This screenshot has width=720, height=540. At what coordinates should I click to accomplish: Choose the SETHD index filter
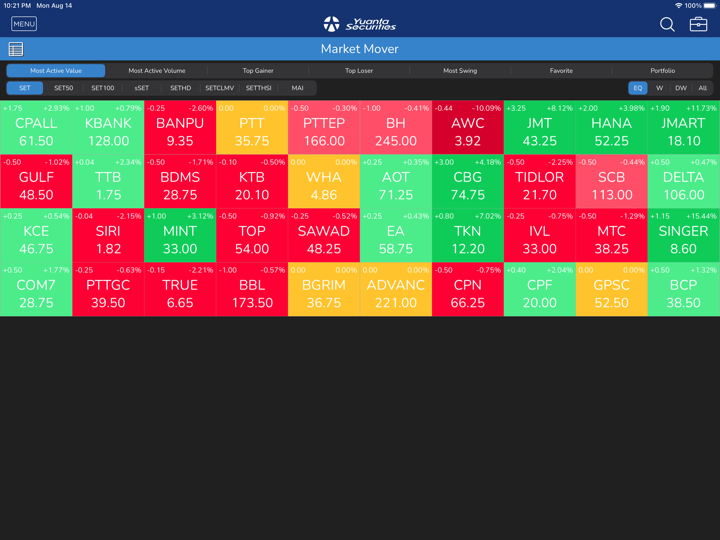pos(180,88)
